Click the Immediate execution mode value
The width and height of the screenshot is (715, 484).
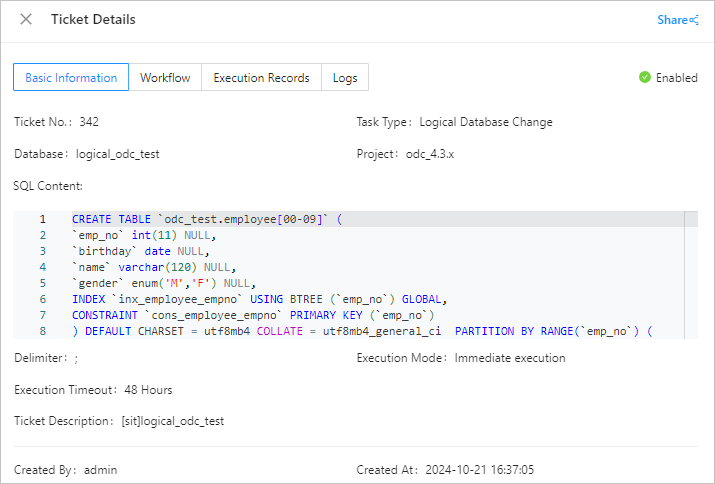pyautogui.click(x=510, y=358)
